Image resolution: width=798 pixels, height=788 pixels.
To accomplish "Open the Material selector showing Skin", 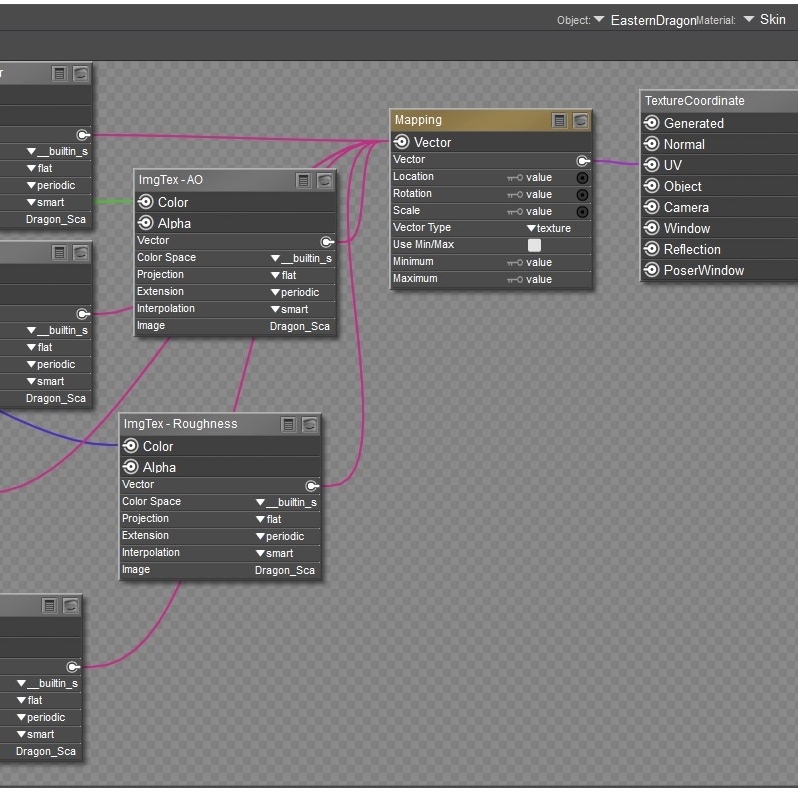I will [765, 20].
